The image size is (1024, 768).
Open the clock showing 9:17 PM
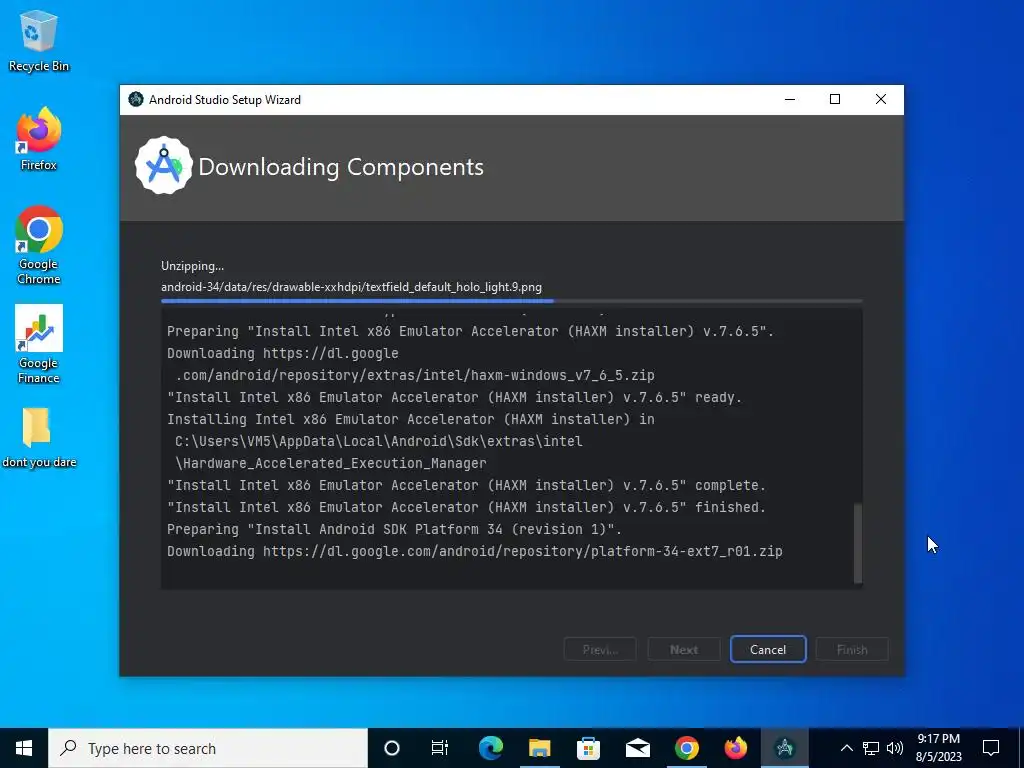938,748
